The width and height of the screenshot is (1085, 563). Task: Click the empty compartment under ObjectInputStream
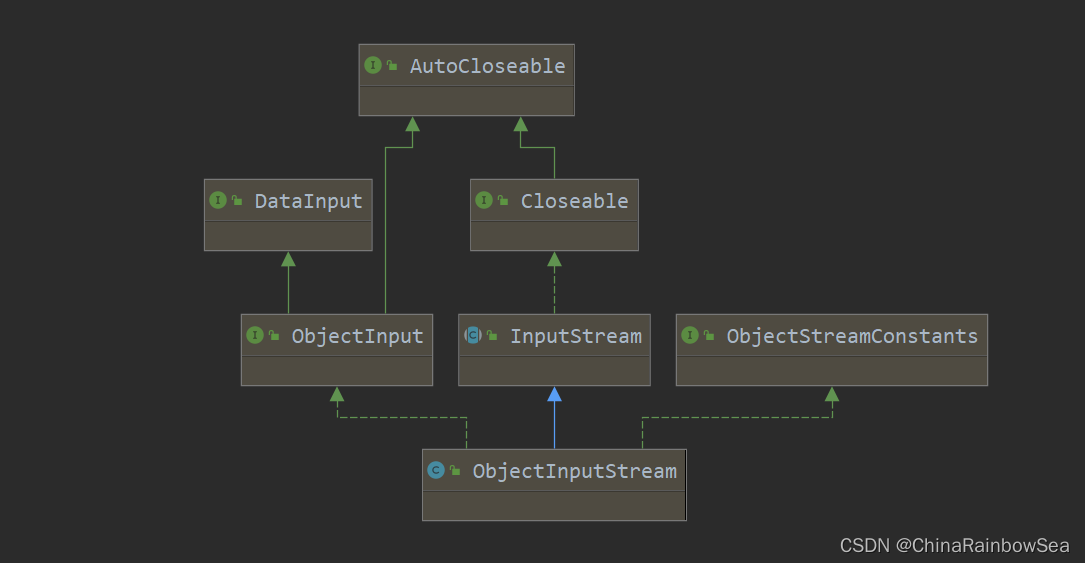click(x=554, y=505)
